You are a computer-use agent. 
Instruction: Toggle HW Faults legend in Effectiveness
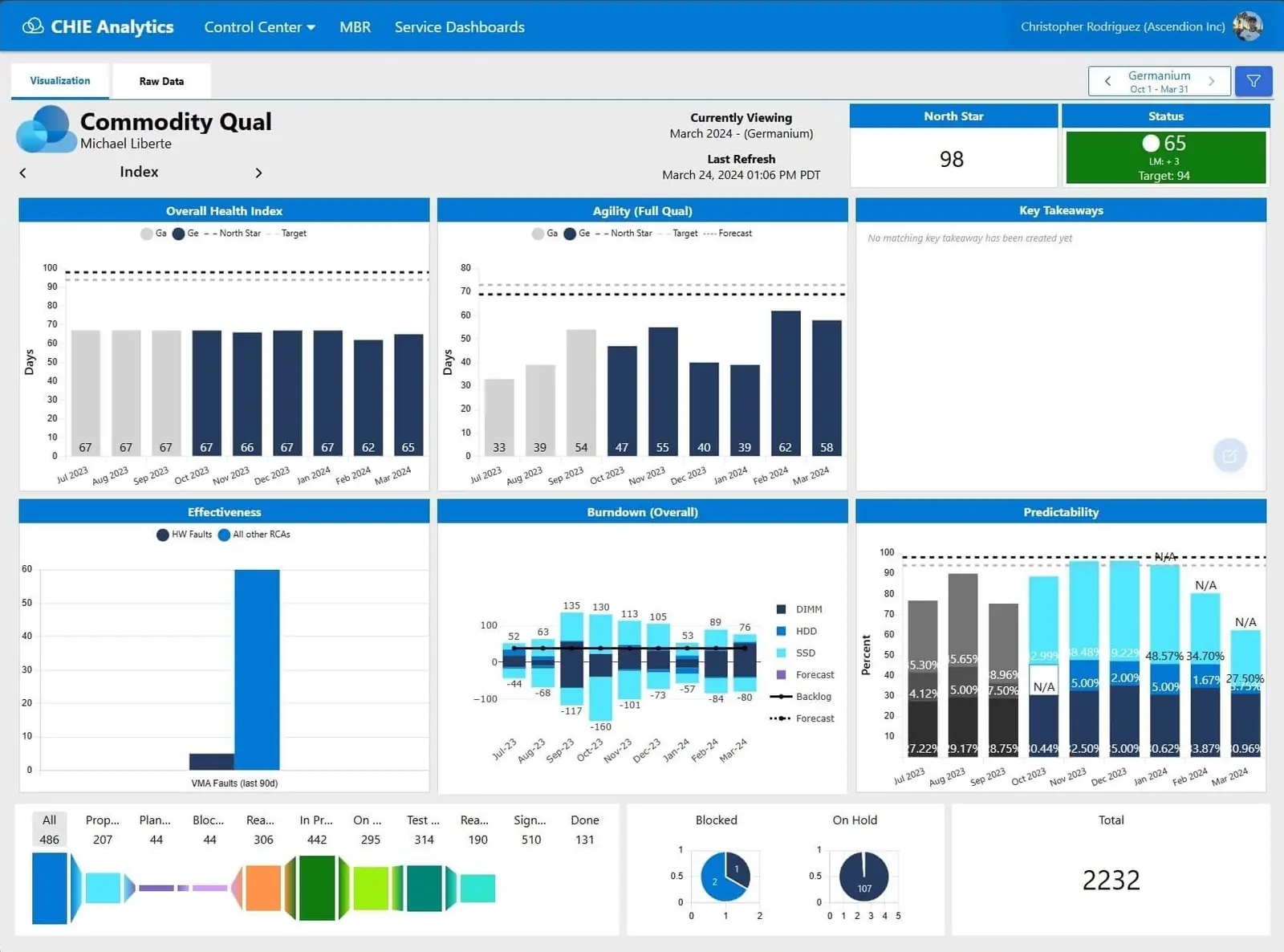click(x=185, y=535)
